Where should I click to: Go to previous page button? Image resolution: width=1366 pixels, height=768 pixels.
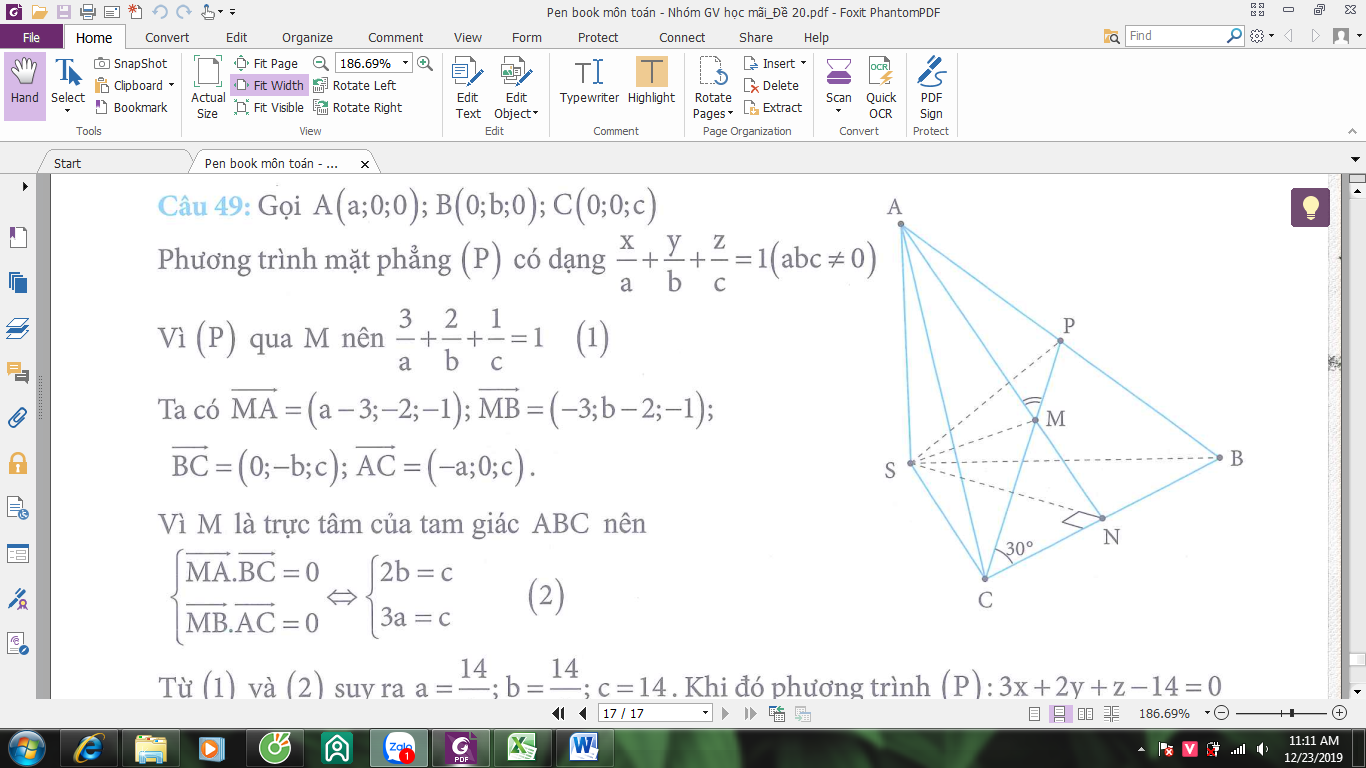(x=584, y=713)
